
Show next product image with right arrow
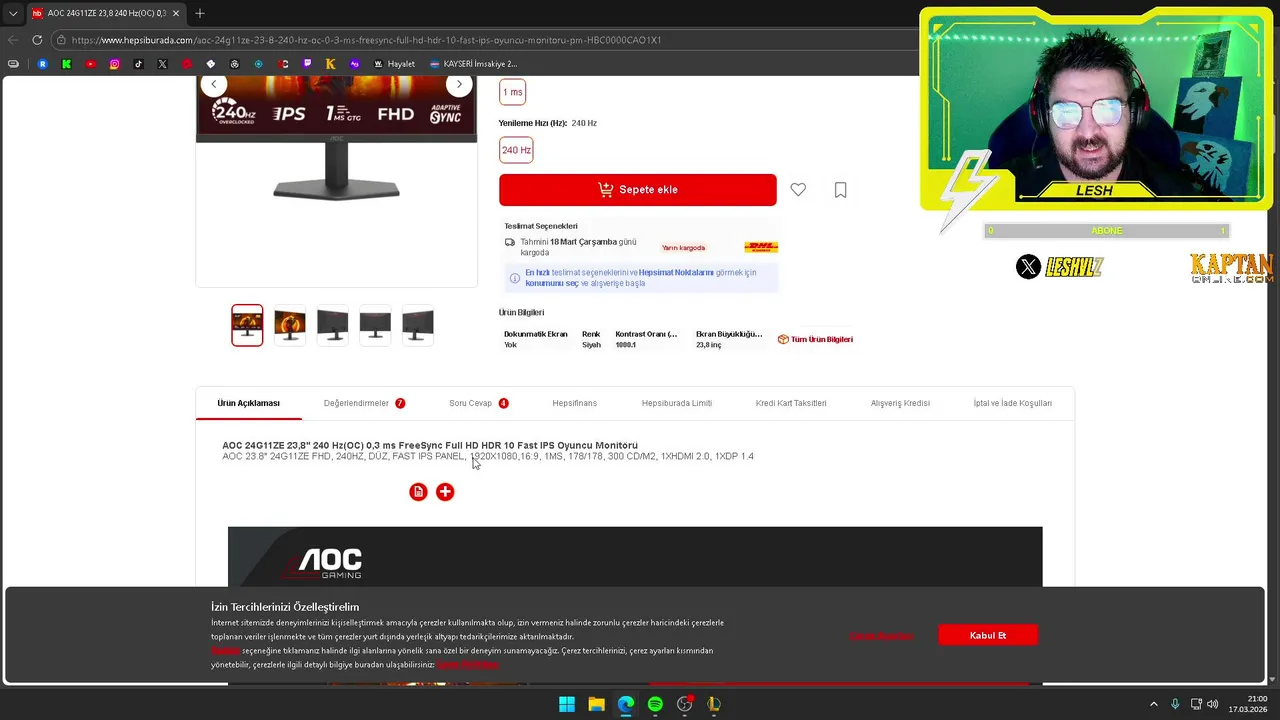[459, 85]
